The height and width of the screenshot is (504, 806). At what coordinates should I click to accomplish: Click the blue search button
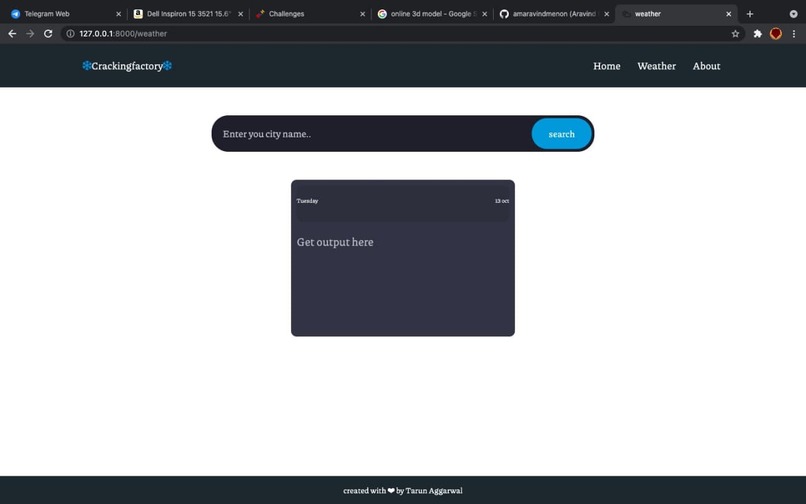click(x=561, y=134)
